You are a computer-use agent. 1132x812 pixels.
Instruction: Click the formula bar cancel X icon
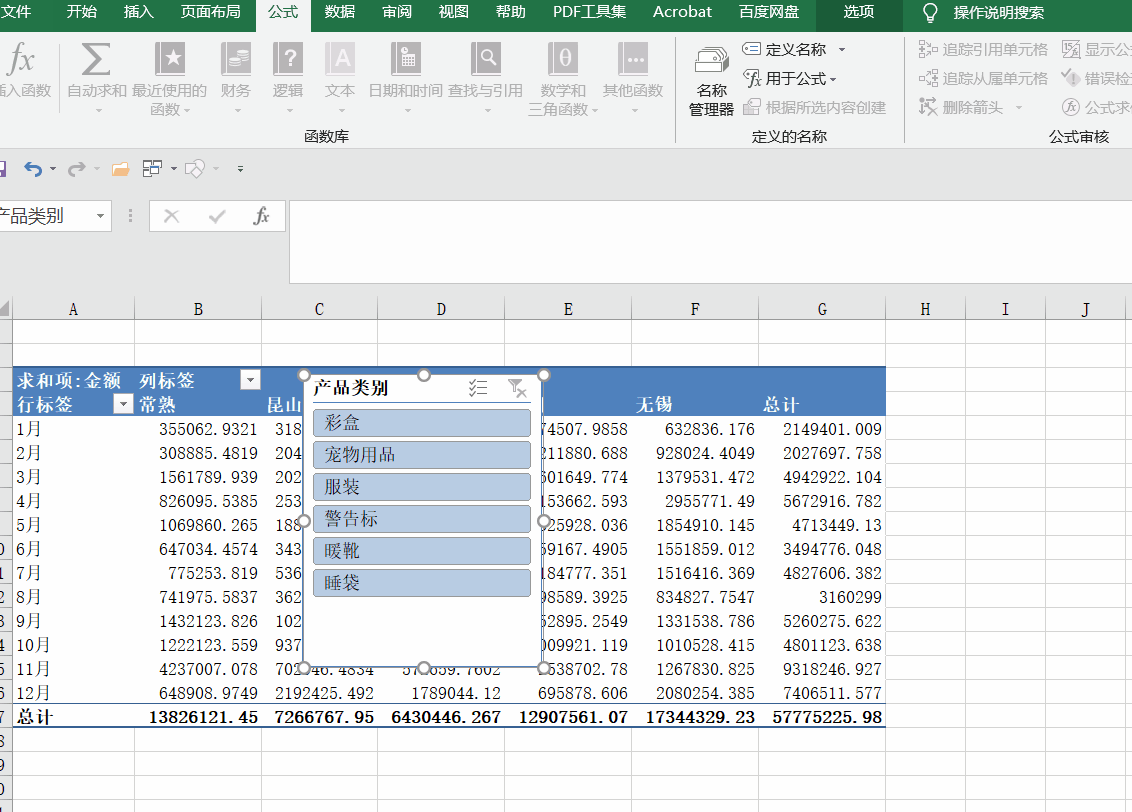pyautogui.click(x=171, y=216)
